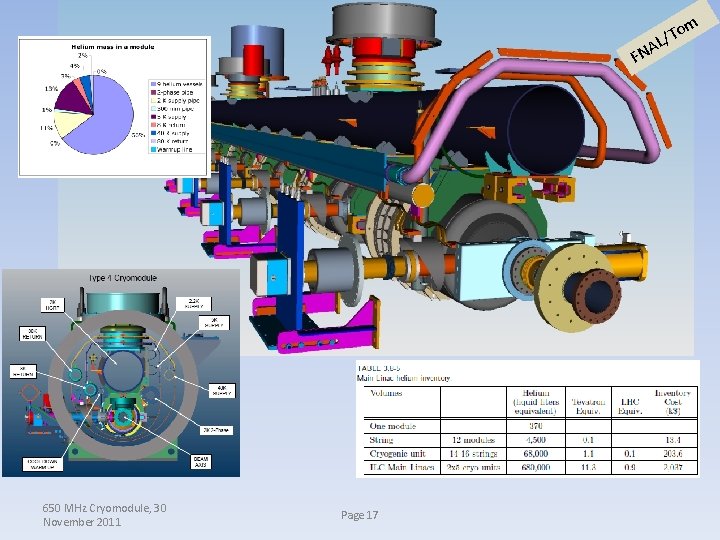720x540 pixels.
Task: Click the "Helium (liquid liters equivalent)" header
Action: [536, 402]
